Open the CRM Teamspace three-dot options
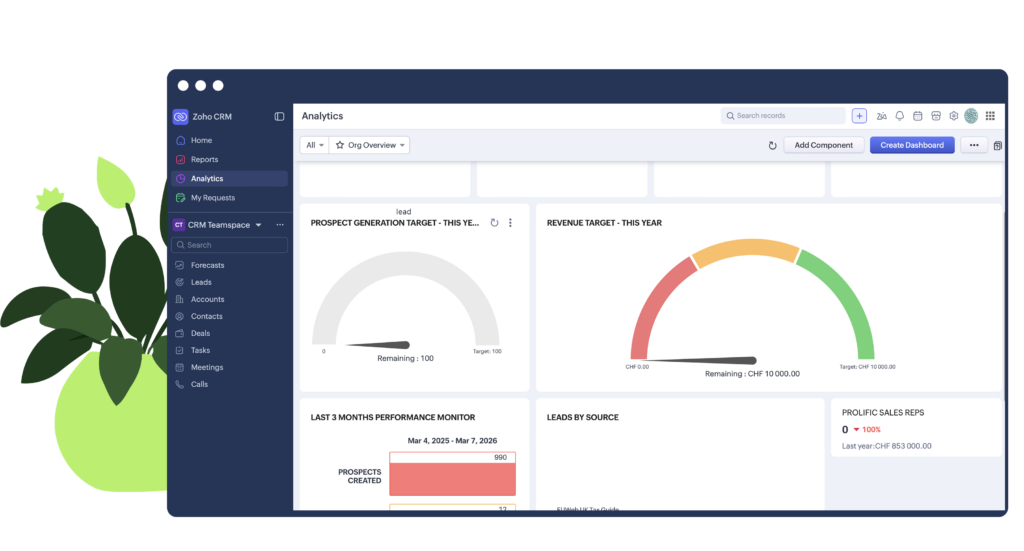Viewport: 1024px width, 551px height. coord(280,225)
